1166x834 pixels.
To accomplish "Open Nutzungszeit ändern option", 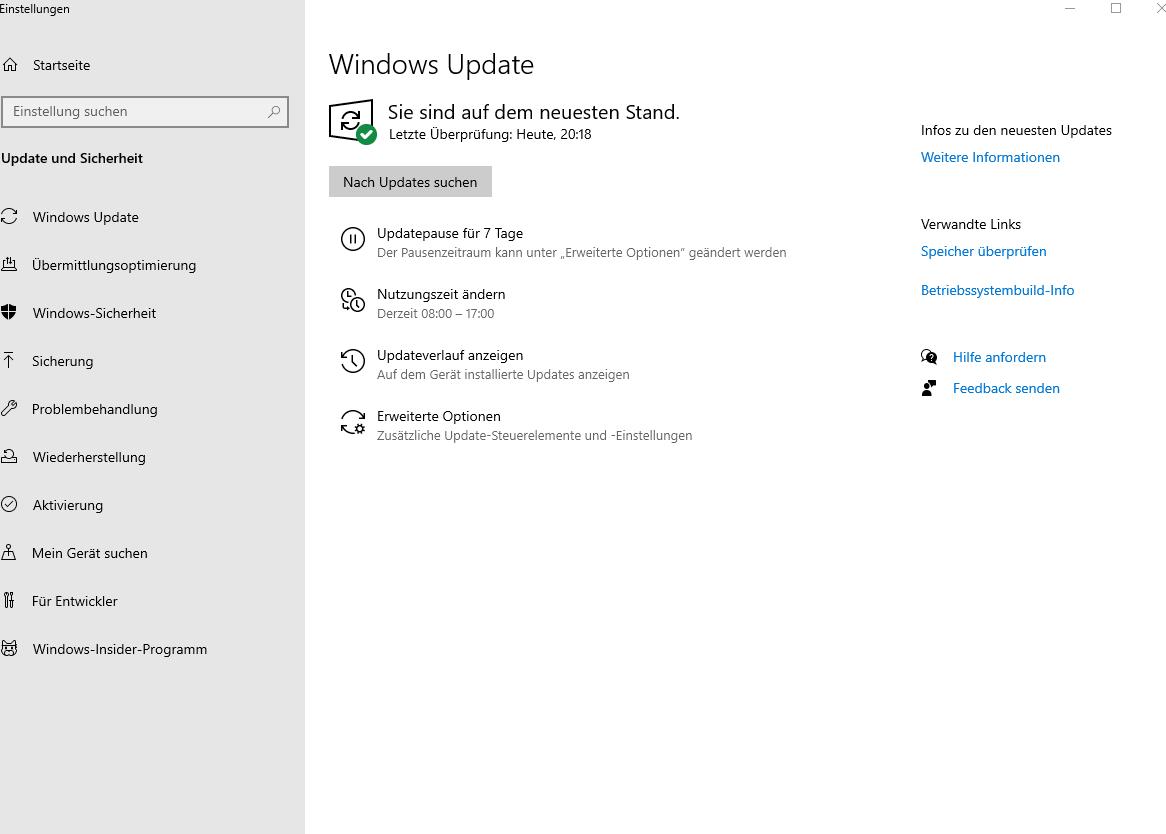I will 441,294.
